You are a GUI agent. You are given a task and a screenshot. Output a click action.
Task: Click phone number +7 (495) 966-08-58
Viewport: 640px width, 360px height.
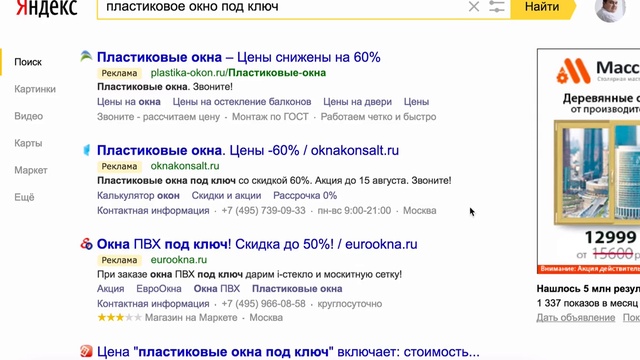point(263,304)
